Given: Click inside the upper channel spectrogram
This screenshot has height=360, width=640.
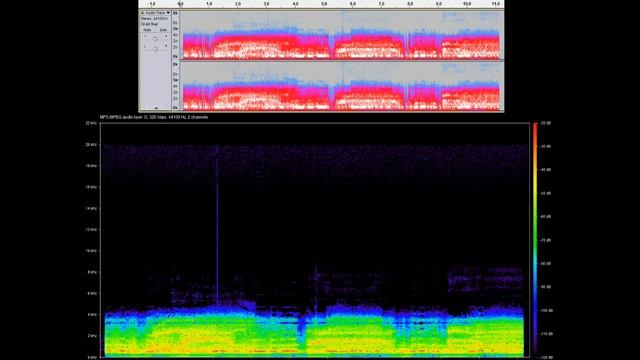Looking at the screenshot, I should coord(342,35).
